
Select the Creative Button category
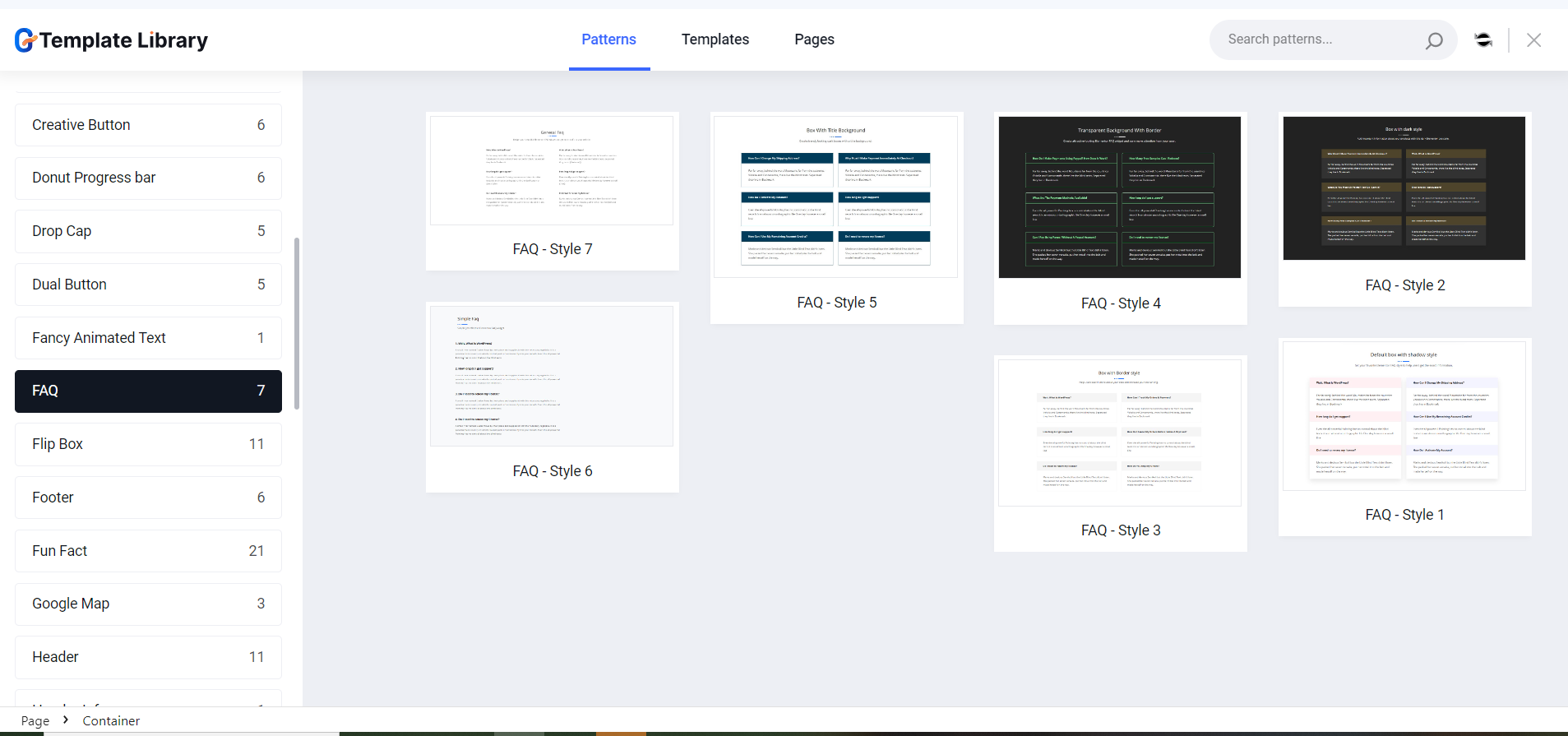coord(148,125)
